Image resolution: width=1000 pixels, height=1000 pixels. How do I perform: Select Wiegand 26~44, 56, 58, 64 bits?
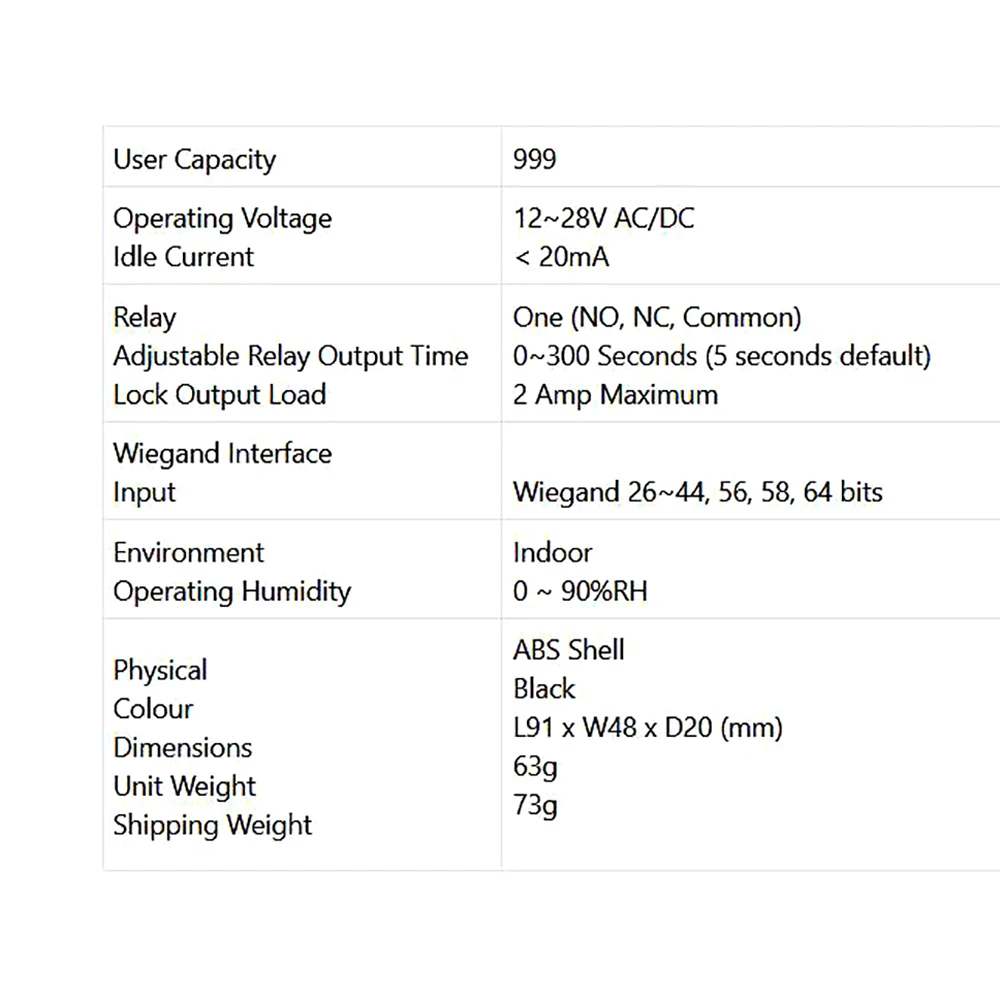(698, 492)
